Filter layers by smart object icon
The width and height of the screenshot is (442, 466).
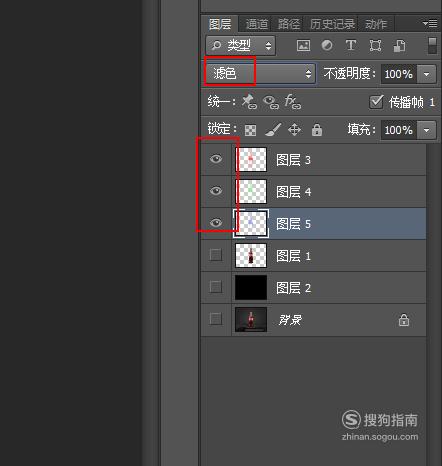(399, 46)
